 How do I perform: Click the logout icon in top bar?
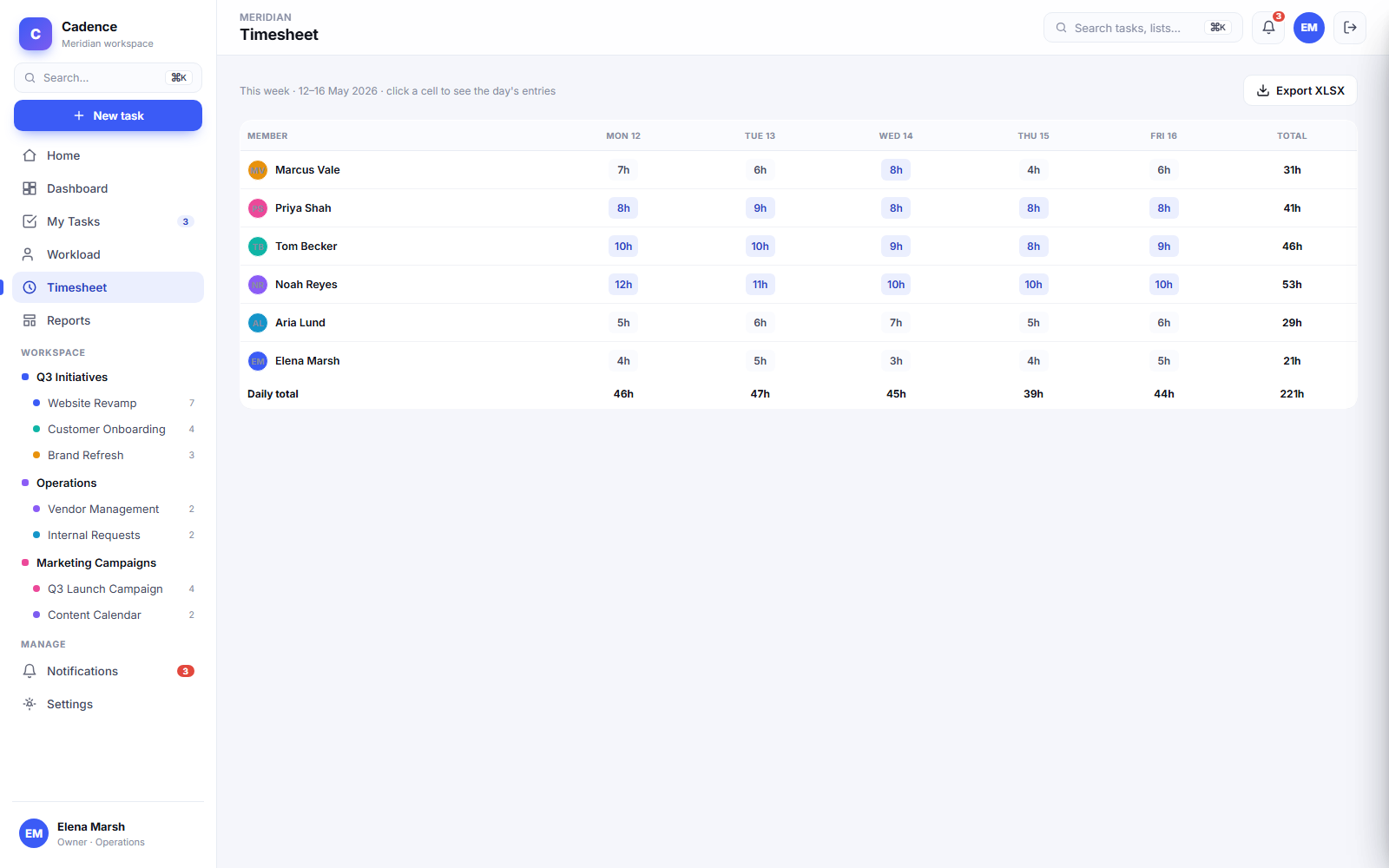click(x=1350, y=28)
